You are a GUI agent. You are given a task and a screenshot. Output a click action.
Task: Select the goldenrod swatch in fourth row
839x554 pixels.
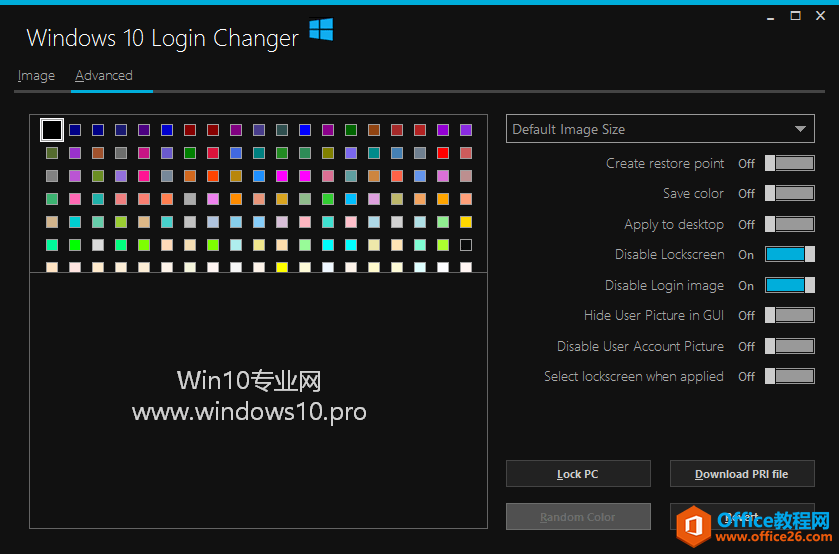click(x=282, y=199)
